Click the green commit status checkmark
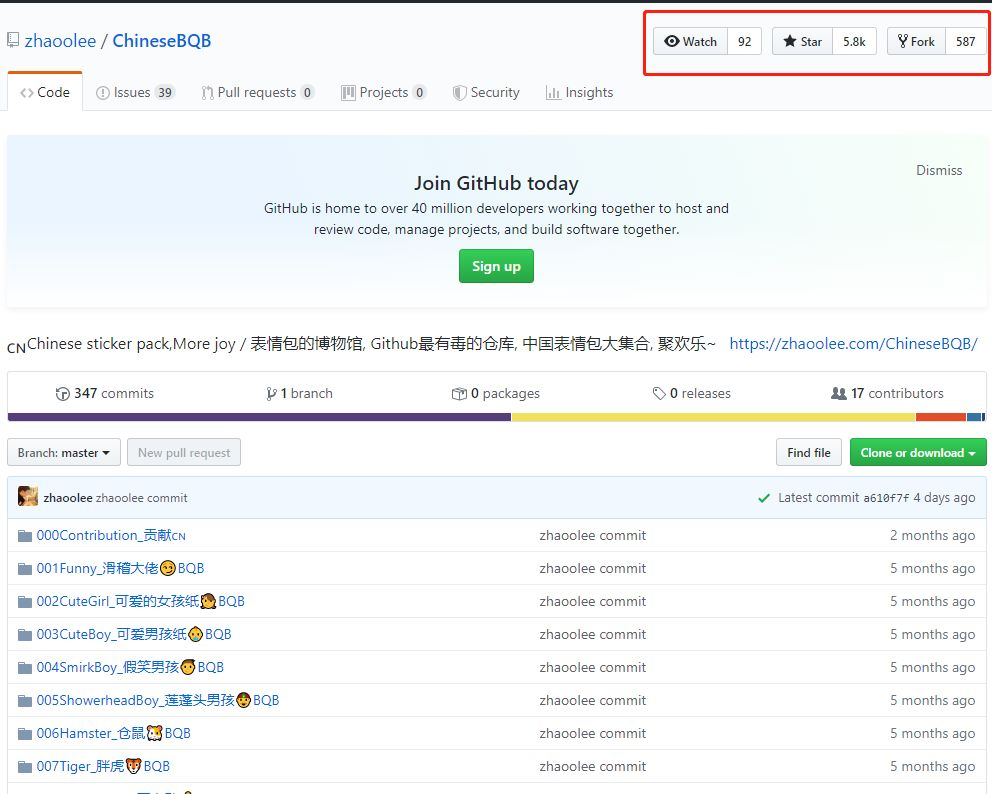 coord(764,498)
